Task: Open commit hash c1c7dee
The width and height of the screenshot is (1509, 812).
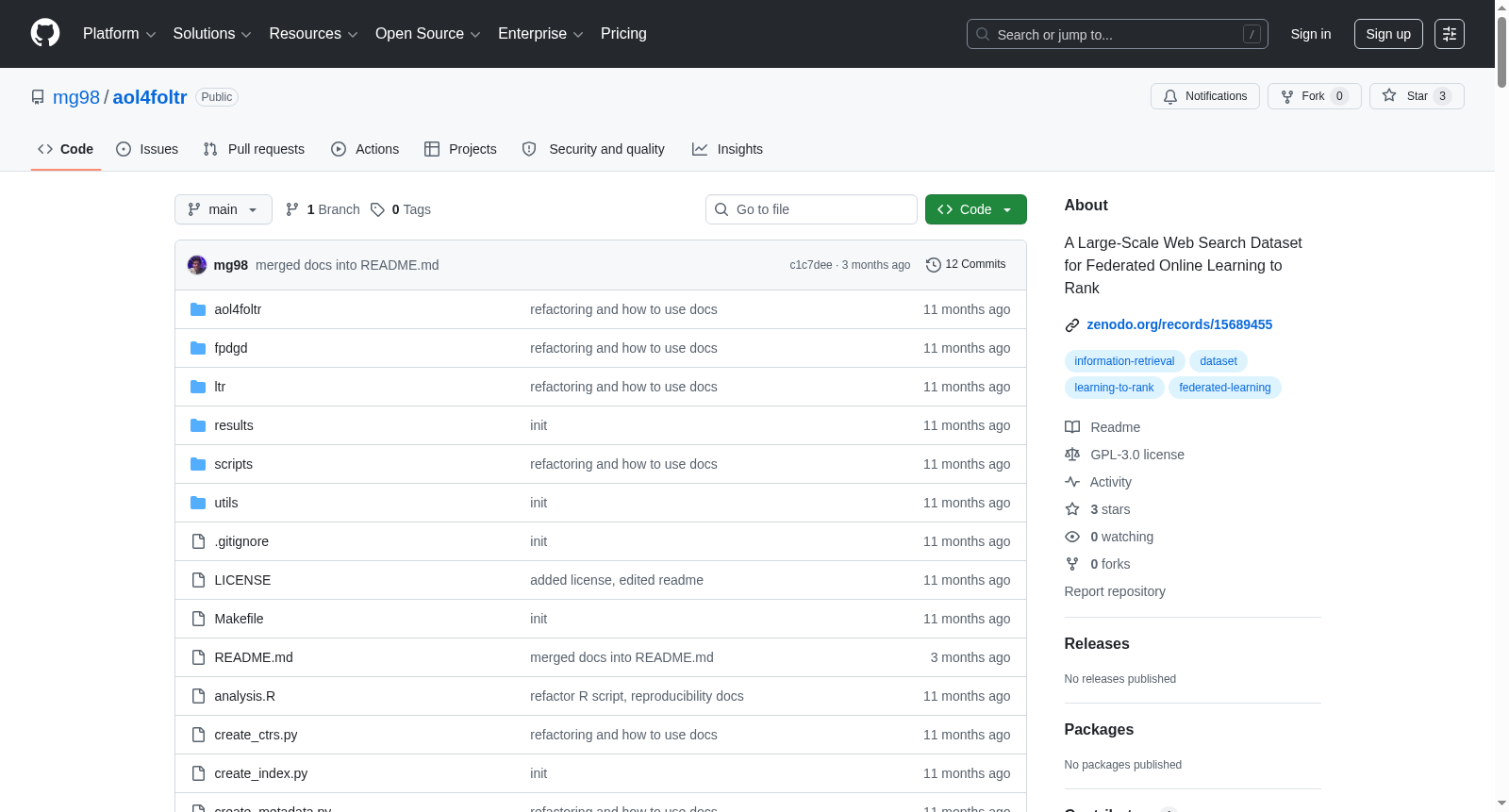Action: (x=811, y=265)
